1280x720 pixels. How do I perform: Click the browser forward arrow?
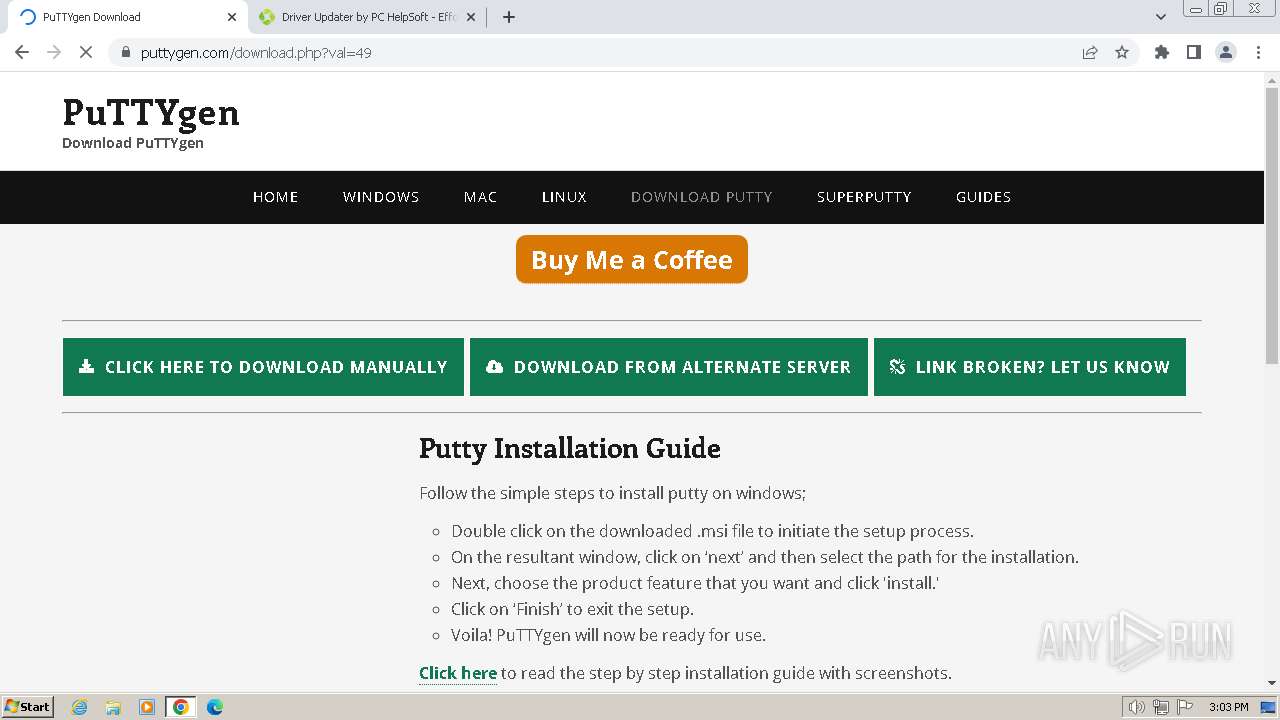click(54, 52)
